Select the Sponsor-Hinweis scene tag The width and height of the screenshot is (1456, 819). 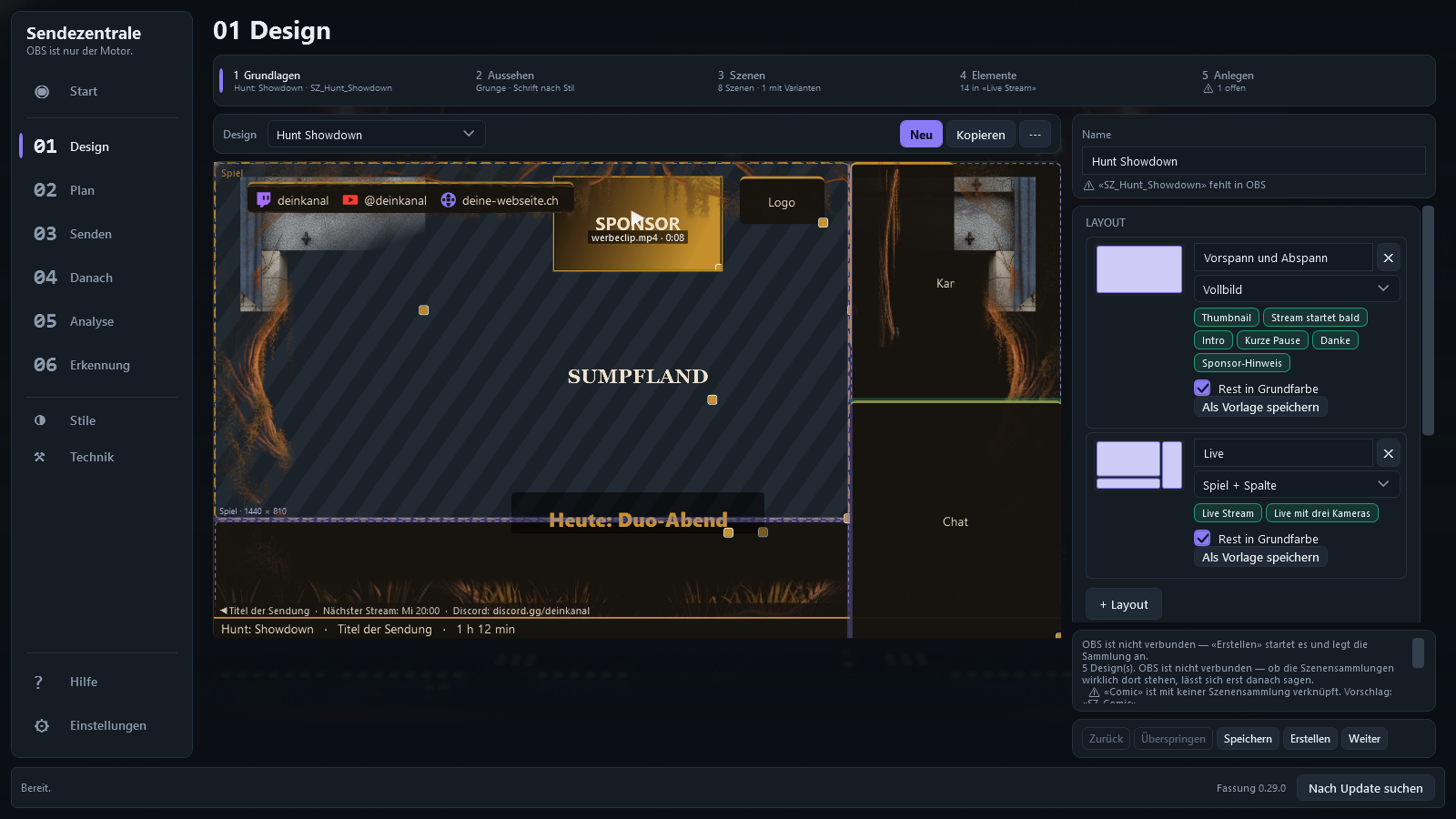click(1241, 363)
